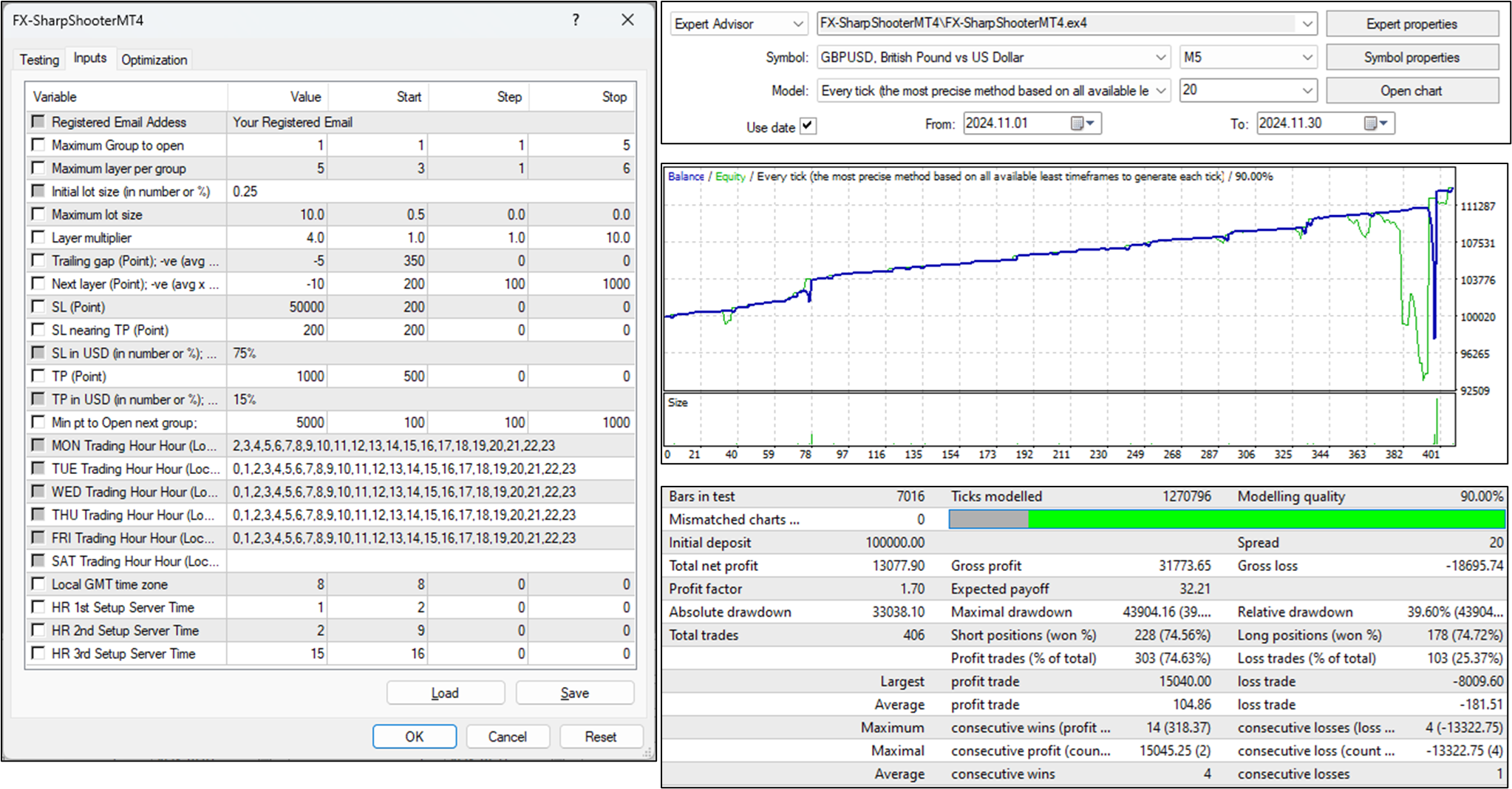Check the Local GMT time zone box
The image size is (1512, 789).
(38, 584)
